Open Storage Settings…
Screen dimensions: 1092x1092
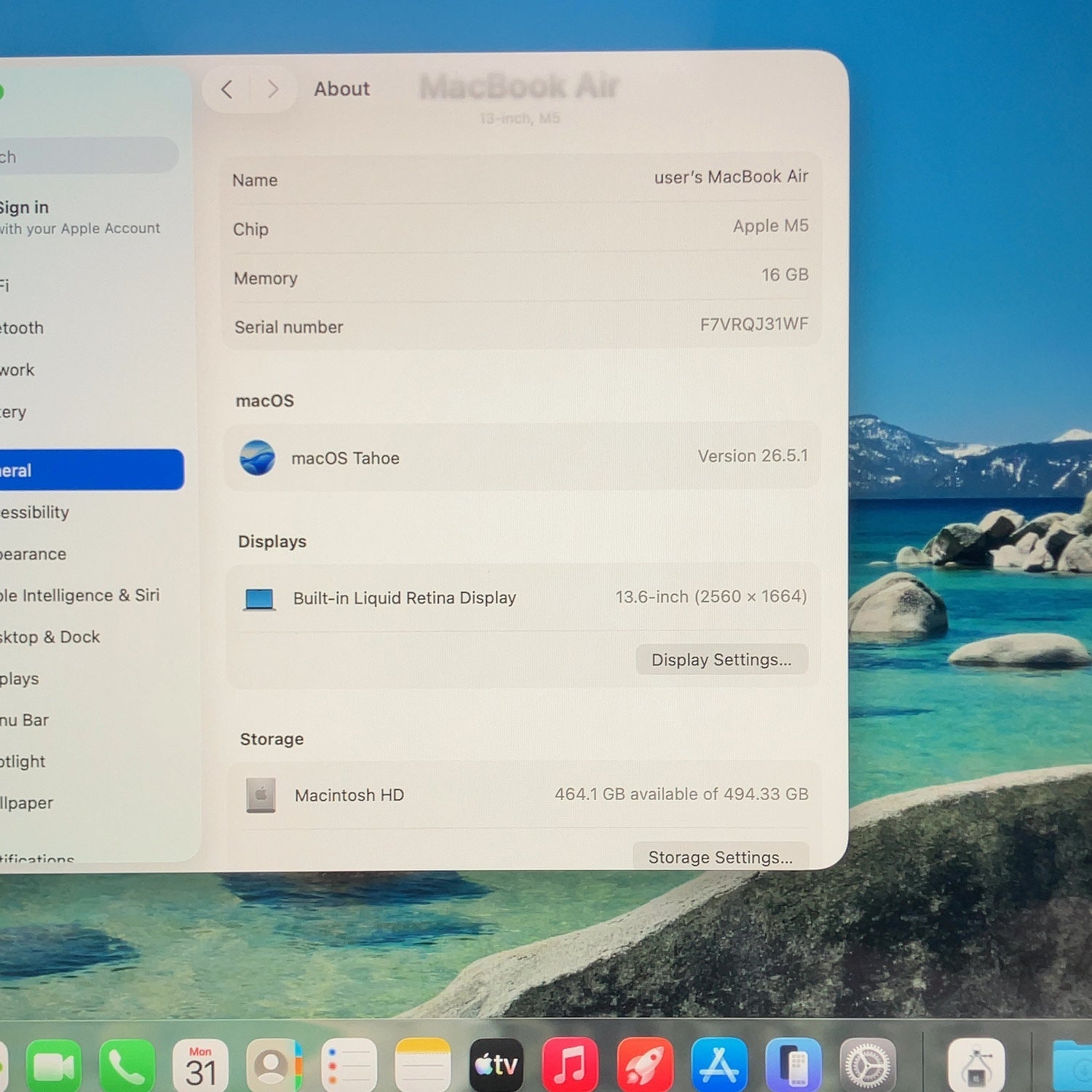[721, 856]
